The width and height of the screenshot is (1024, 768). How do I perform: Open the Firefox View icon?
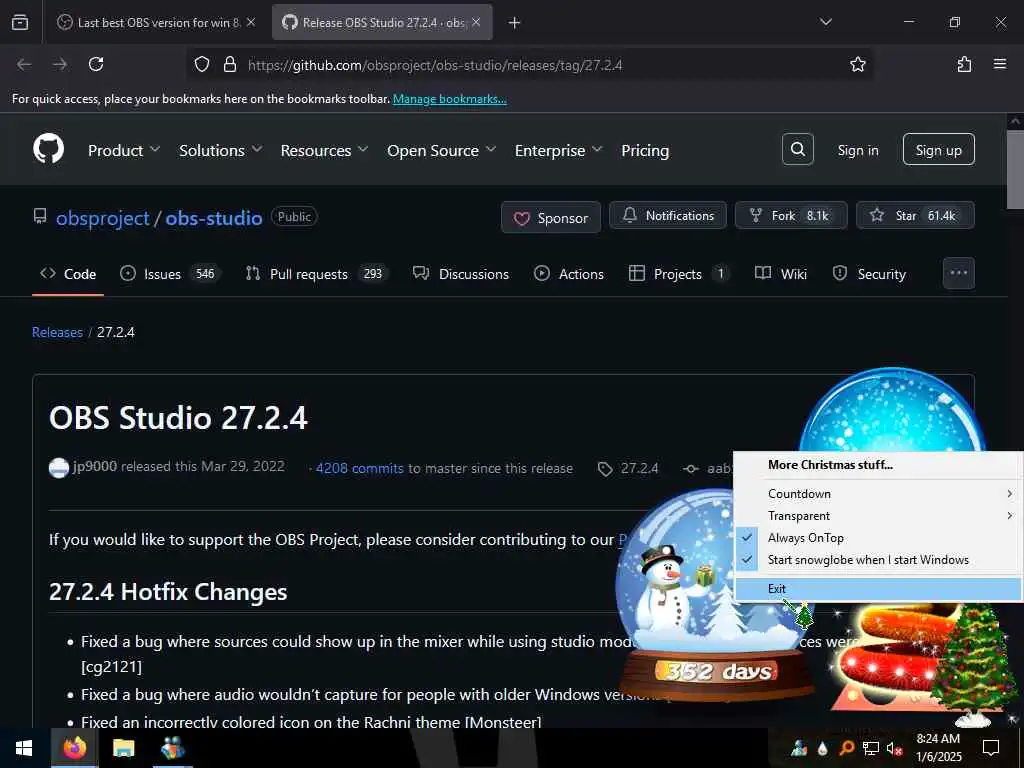tap(20, 22)
